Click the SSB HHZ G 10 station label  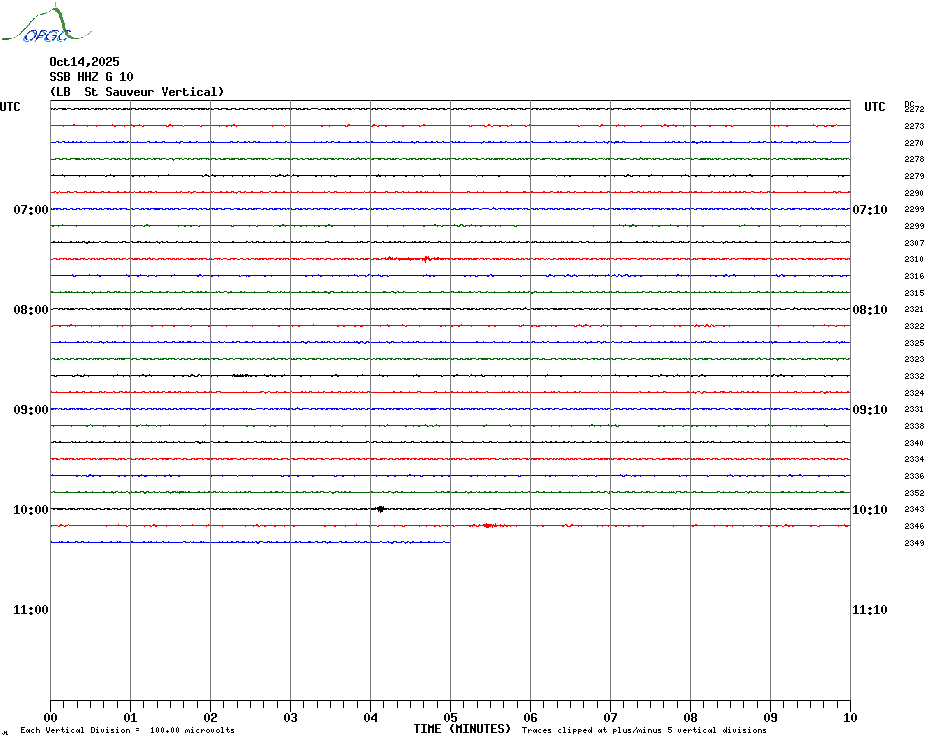pos(91,77)
